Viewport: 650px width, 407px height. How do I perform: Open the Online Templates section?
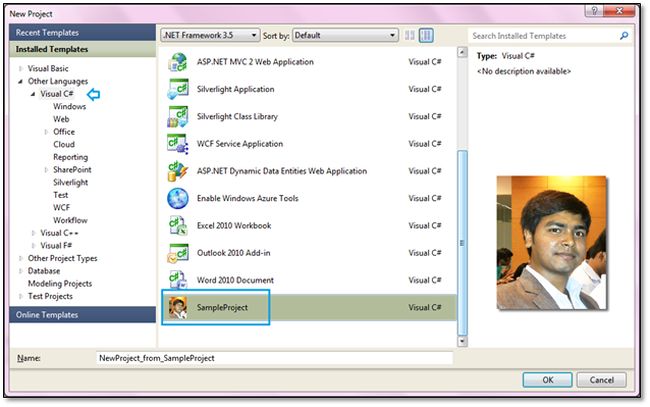tap(82, 315)
